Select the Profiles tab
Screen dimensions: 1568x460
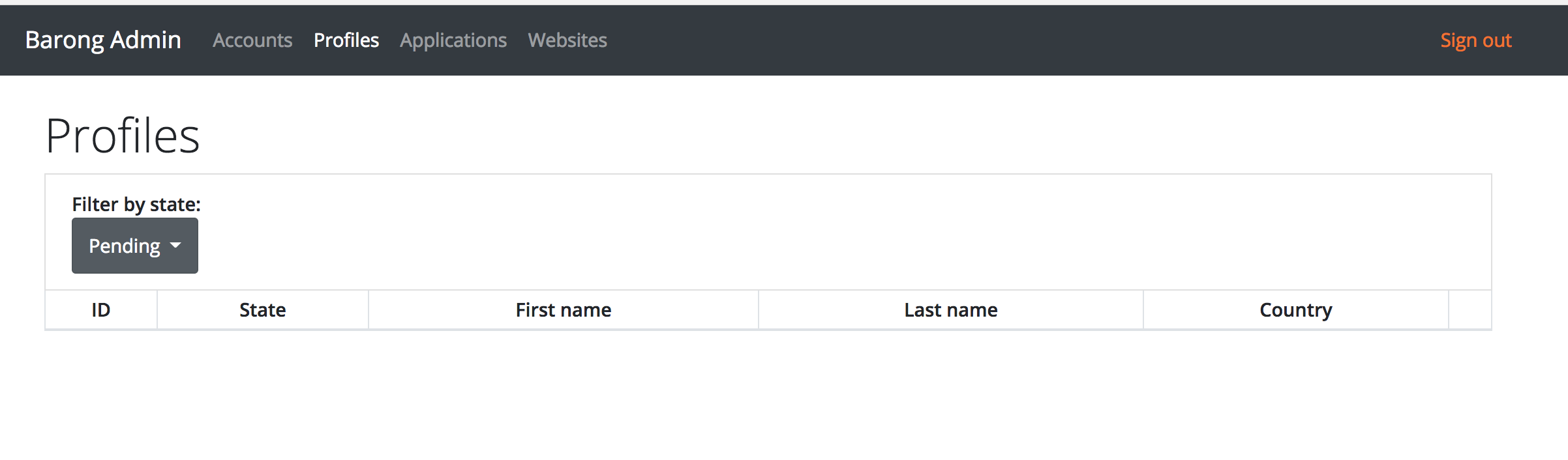pos(346,40)
